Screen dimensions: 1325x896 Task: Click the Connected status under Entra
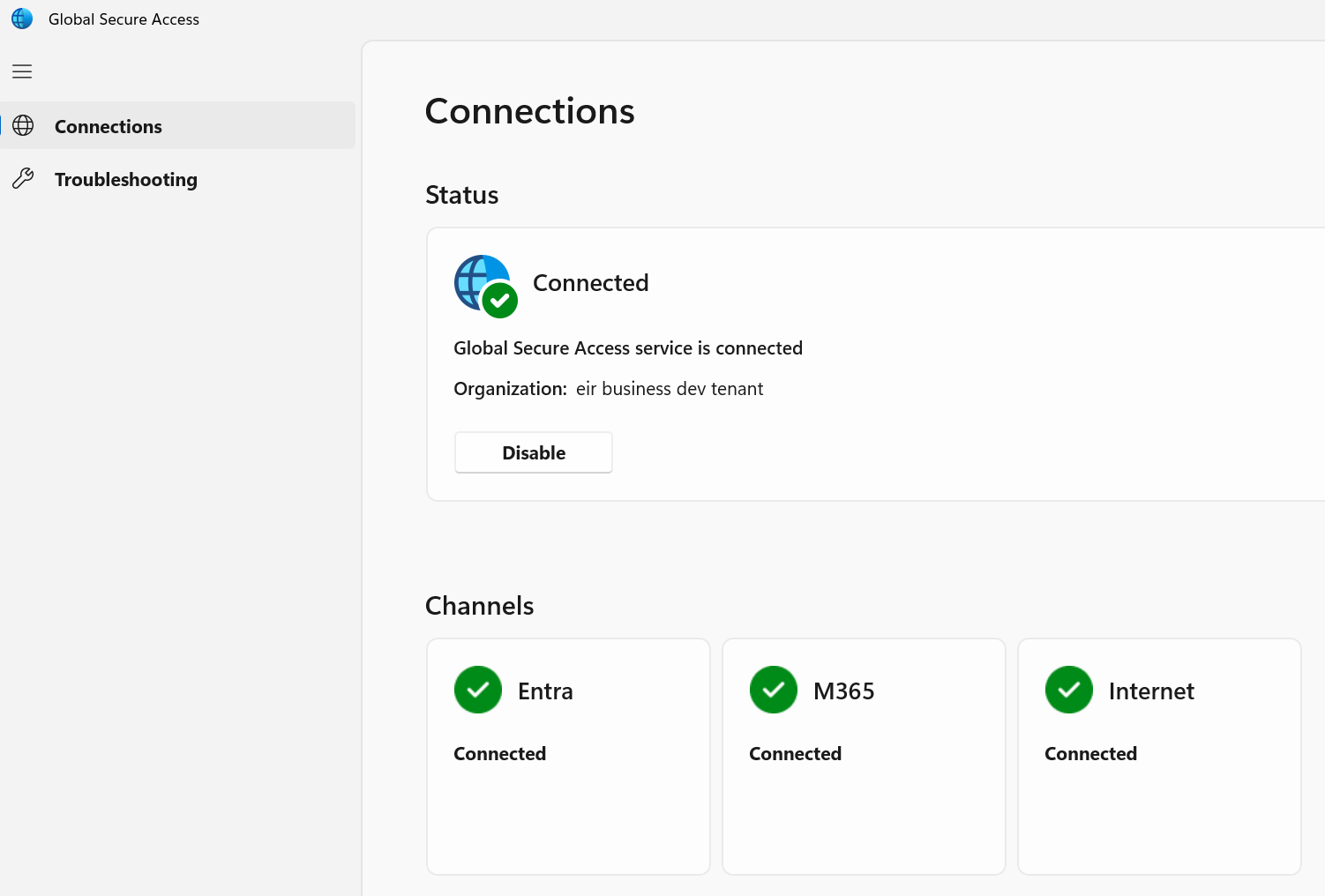(x=500, y=754)
